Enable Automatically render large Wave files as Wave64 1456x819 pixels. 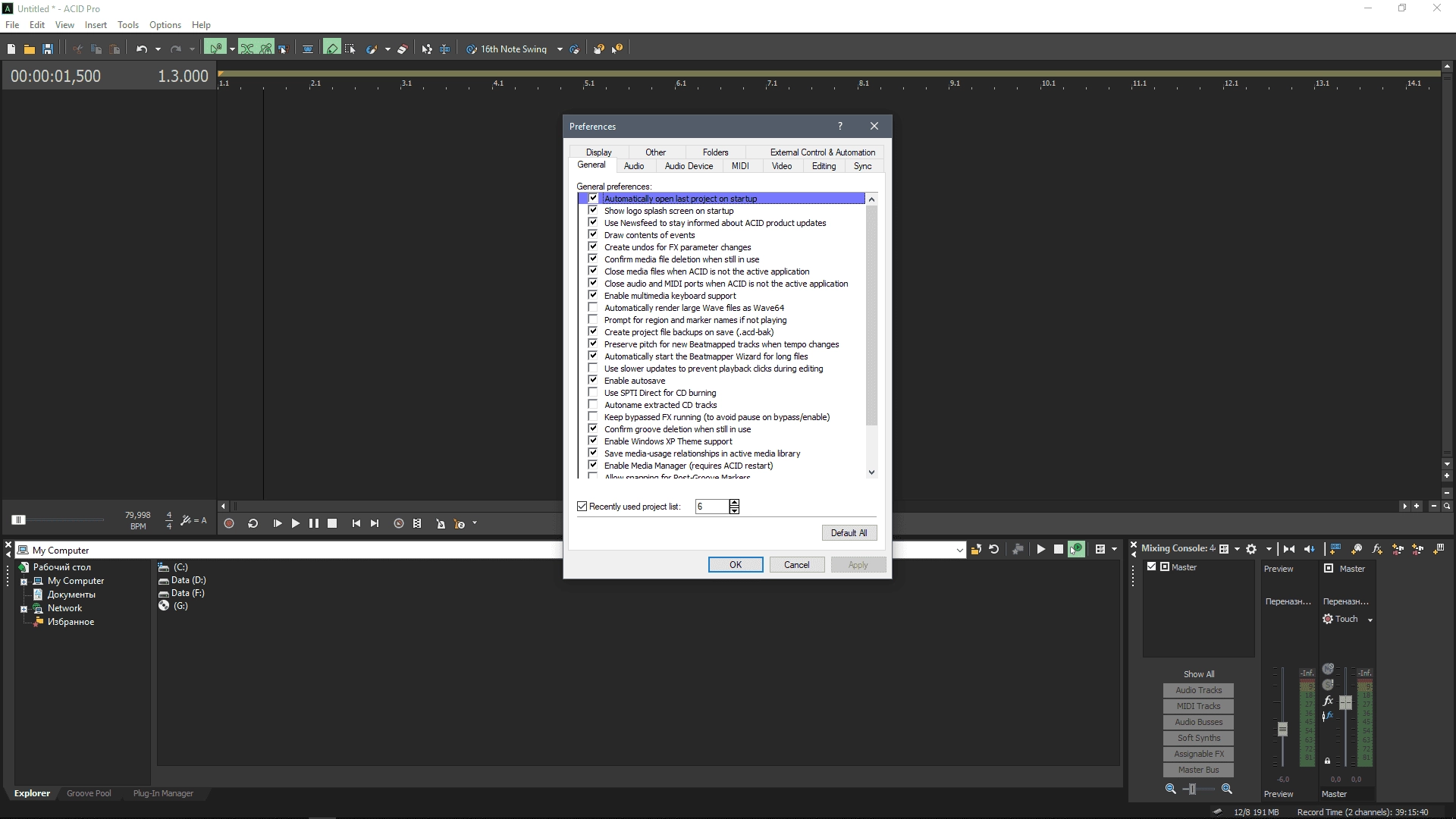pyautogui.click(x=593, y=308)
